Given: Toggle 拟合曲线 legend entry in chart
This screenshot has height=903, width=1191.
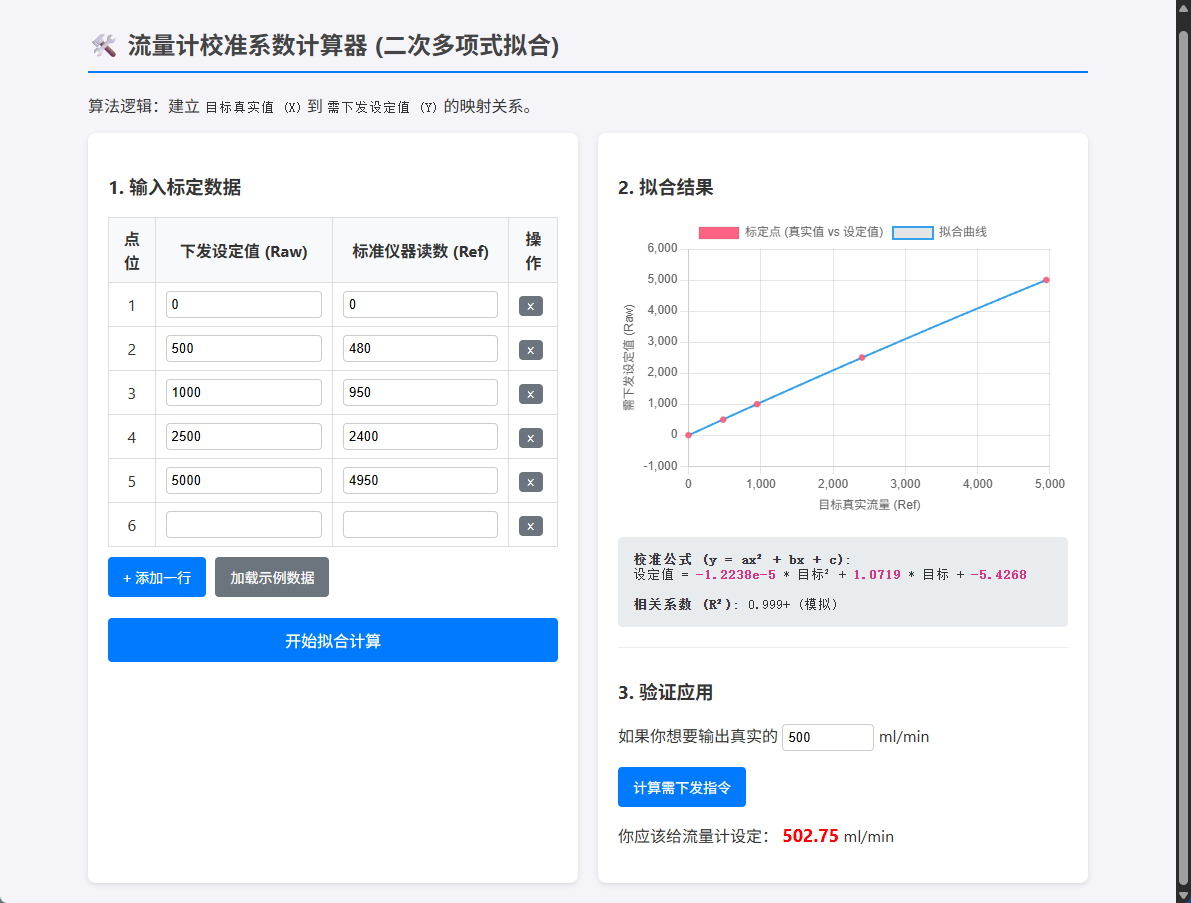Looking at the screenshot, I should pyautogui.click(x=939, y=232).
